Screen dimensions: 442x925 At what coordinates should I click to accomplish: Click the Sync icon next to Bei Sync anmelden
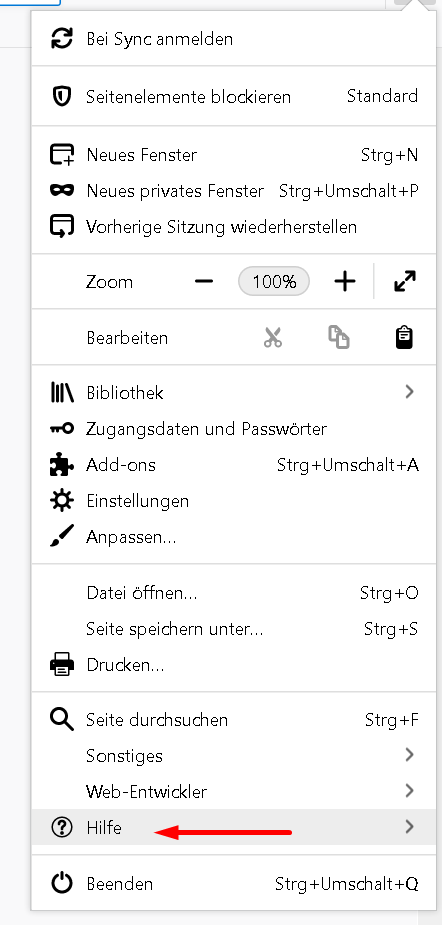pos(61,38)
